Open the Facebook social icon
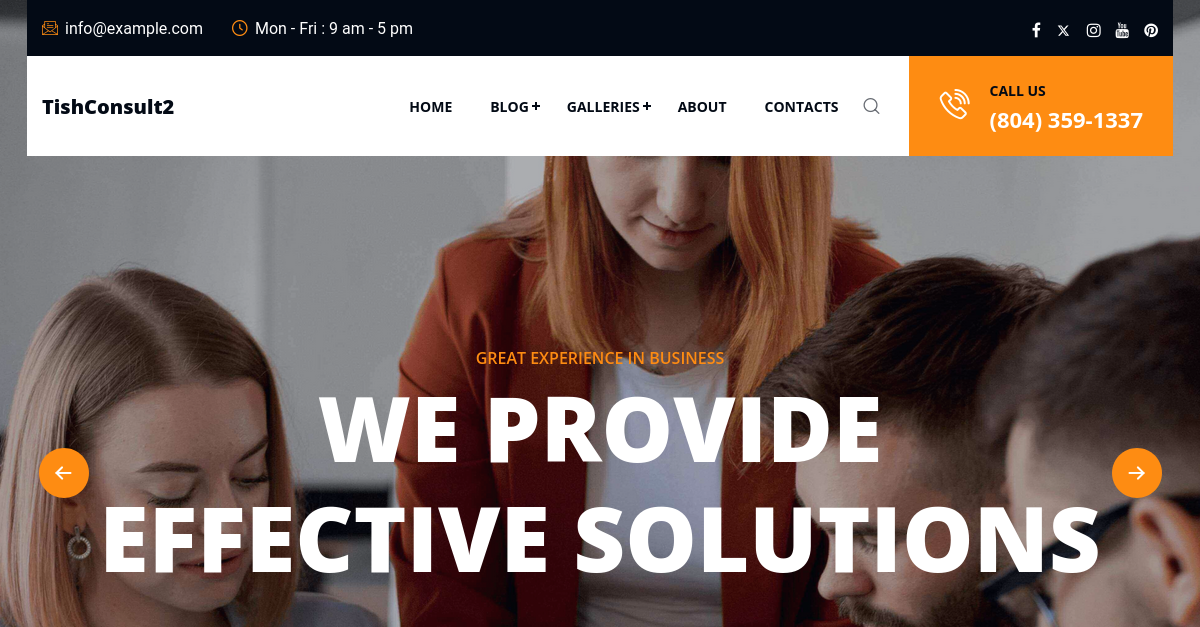 [x=1036, y=30]
